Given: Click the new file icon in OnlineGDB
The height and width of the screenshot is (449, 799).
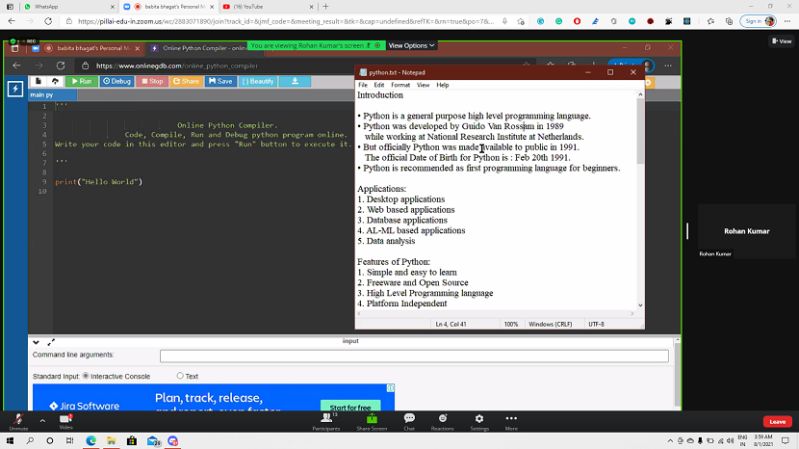Looking at the screenshot, I should pyautogui.click(x=38, y=81).
